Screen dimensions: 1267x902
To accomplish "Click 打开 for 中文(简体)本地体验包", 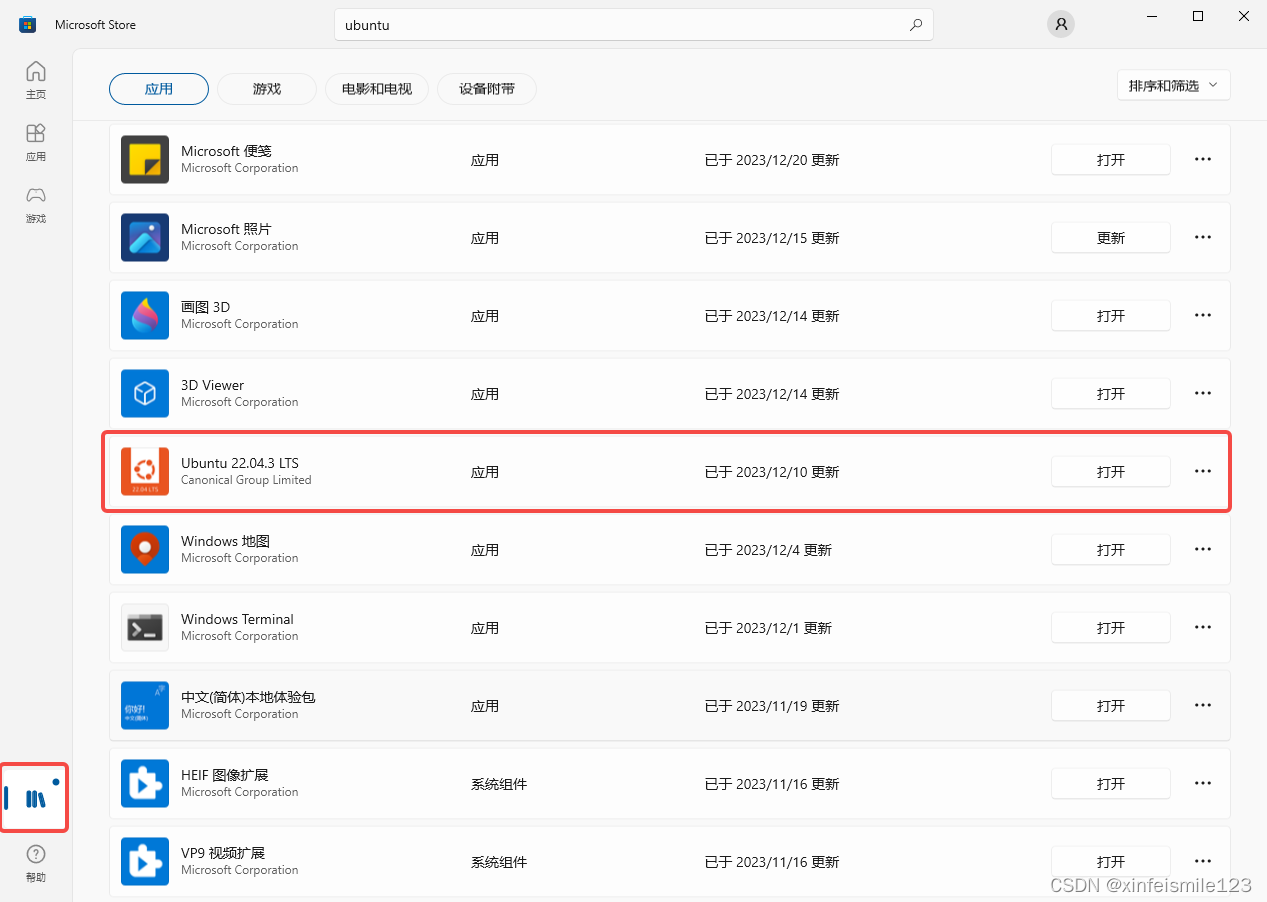I will point(1111,706).
